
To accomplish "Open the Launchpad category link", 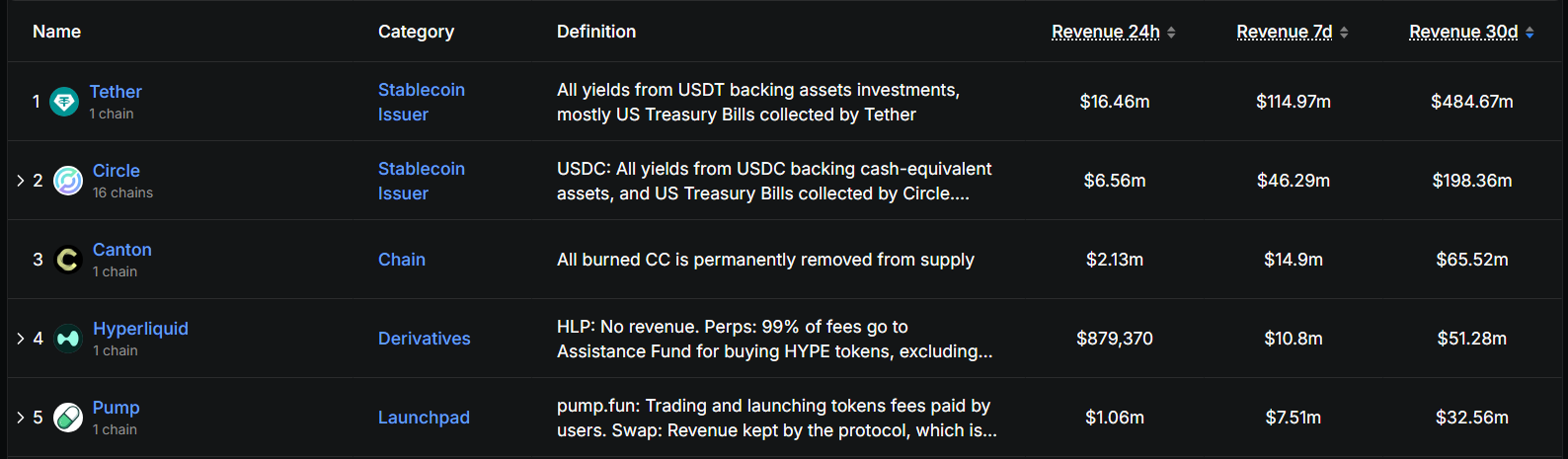I will (x=424, y=418).
